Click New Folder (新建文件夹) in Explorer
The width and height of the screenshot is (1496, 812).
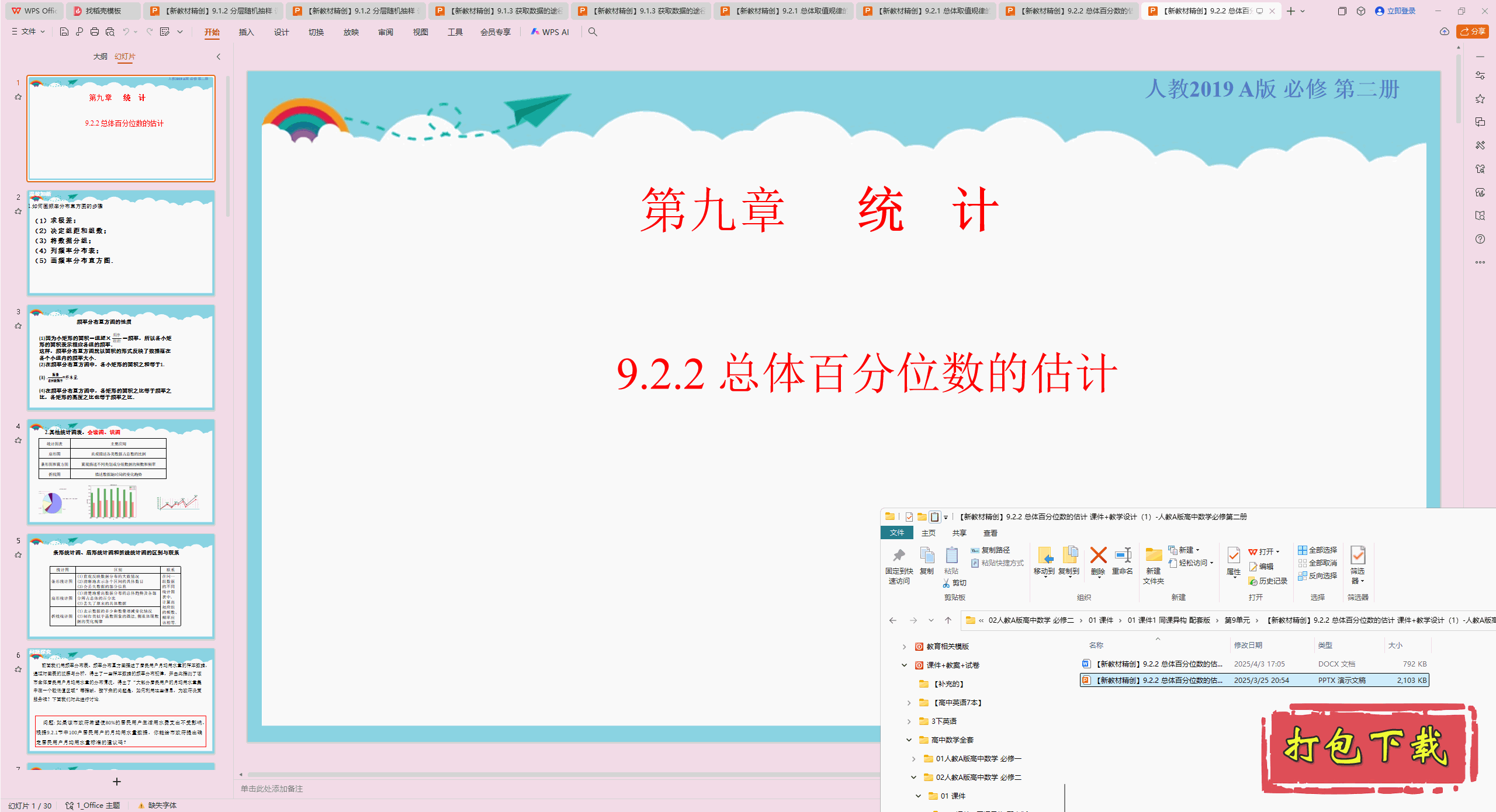click(x=1154, y=565)
